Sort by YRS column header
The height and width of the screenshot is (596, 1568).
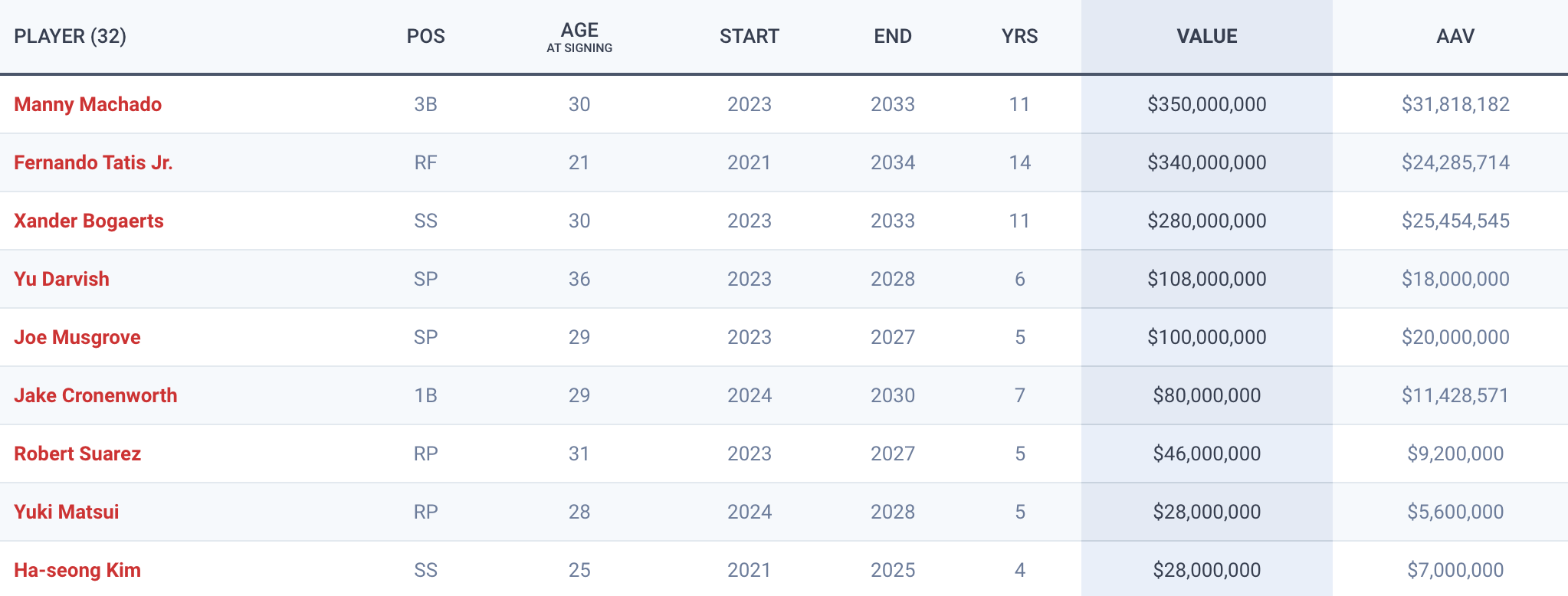(x=1020, y=36)
